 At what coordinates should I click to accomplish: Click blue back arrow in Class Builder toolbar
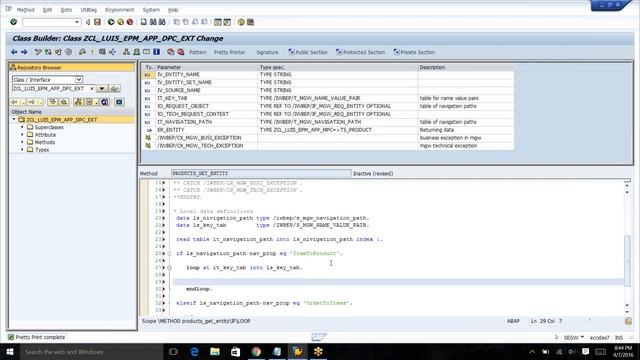pos(14,52)
